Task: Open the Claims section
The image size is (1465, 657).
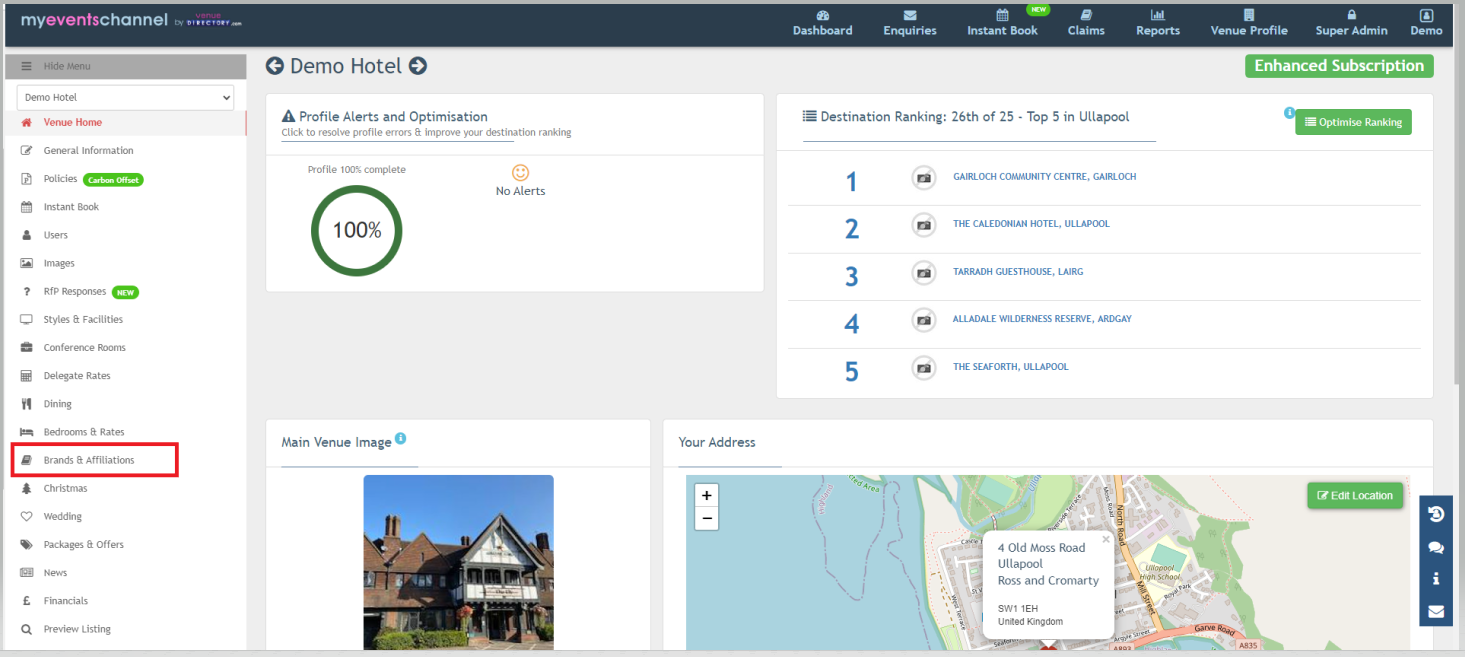Action: [x=1086, y=23]
